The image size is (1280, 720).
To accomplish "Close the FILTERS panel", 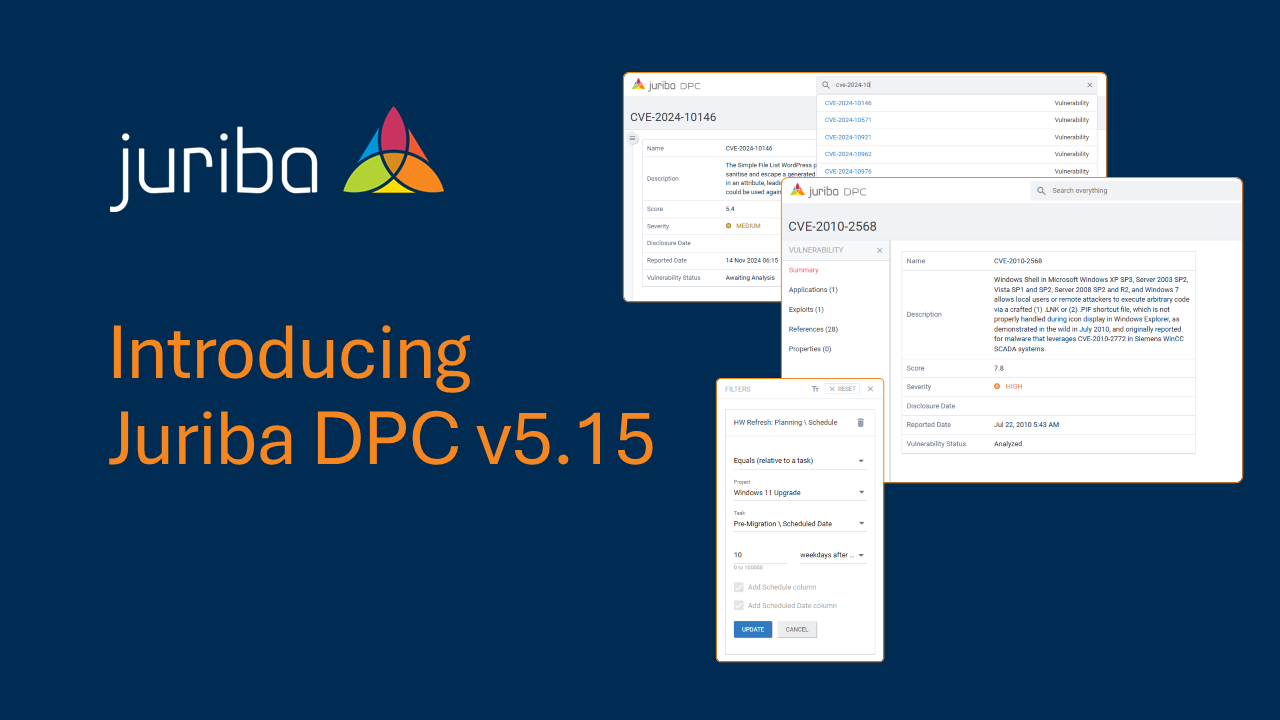I will point(870,389).
